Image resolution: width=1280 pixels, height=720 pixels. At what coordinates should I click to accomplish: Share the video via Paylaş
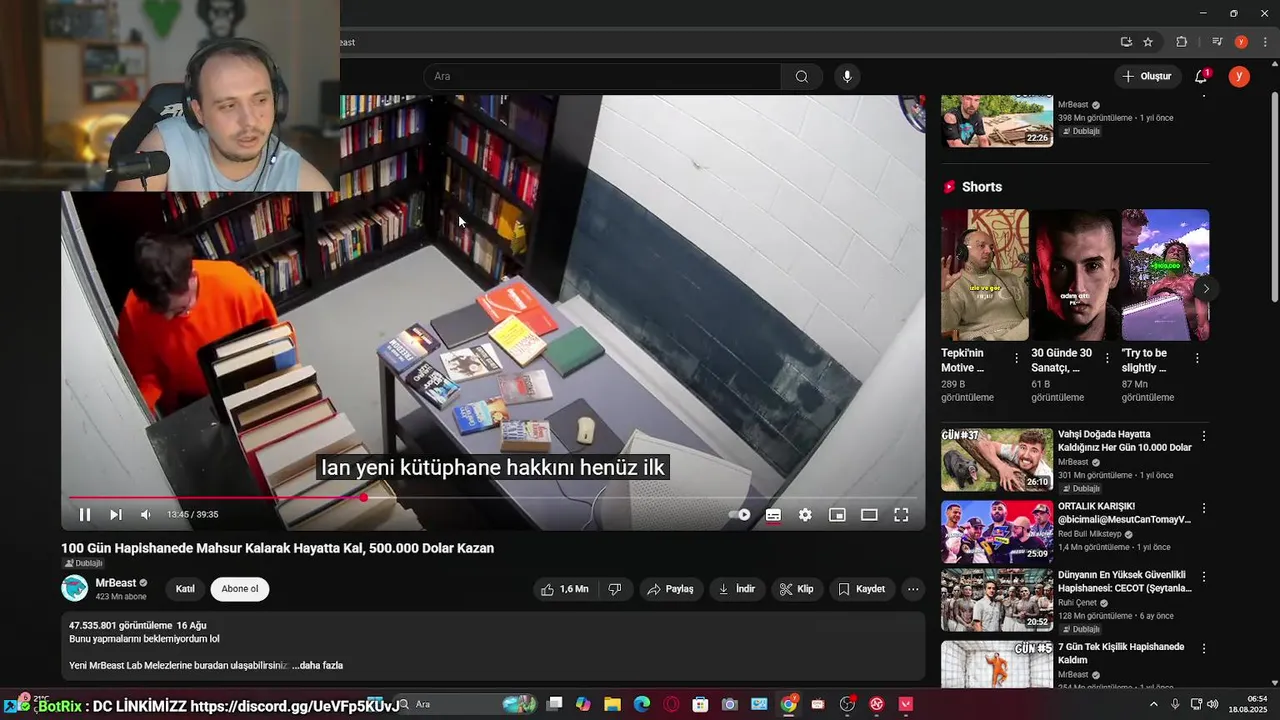pyautogui.click(x=670, y=589)
